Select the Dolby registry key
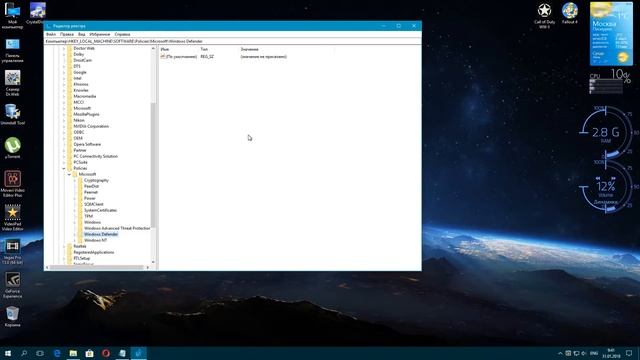This screenshot has width=640, height=360. [78, 54]
